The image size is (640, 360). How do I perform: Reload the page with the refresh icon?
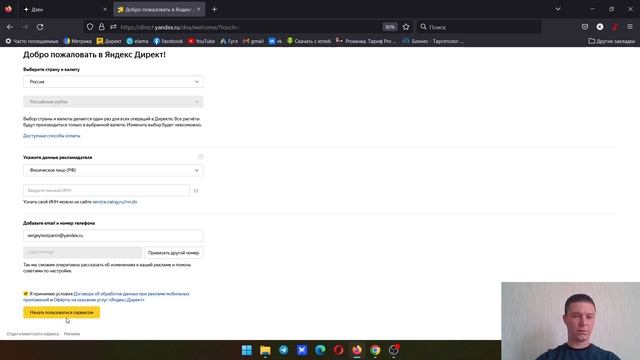tap(40, 27)
